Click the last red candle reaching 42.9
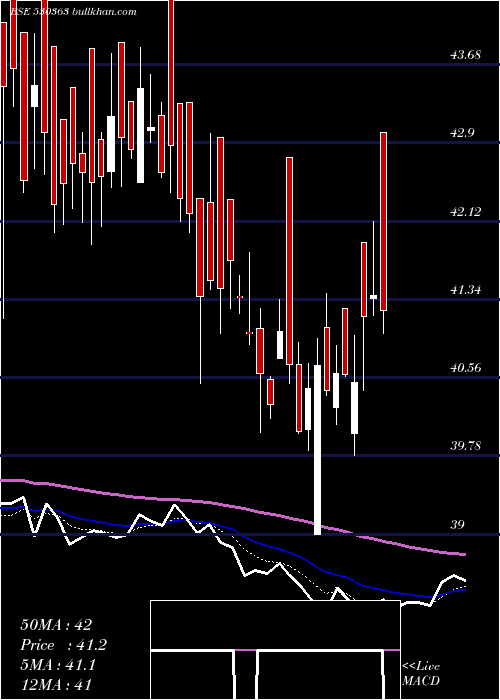The height and width of the screenshot is (700, 500). click(x=383, y=221)
